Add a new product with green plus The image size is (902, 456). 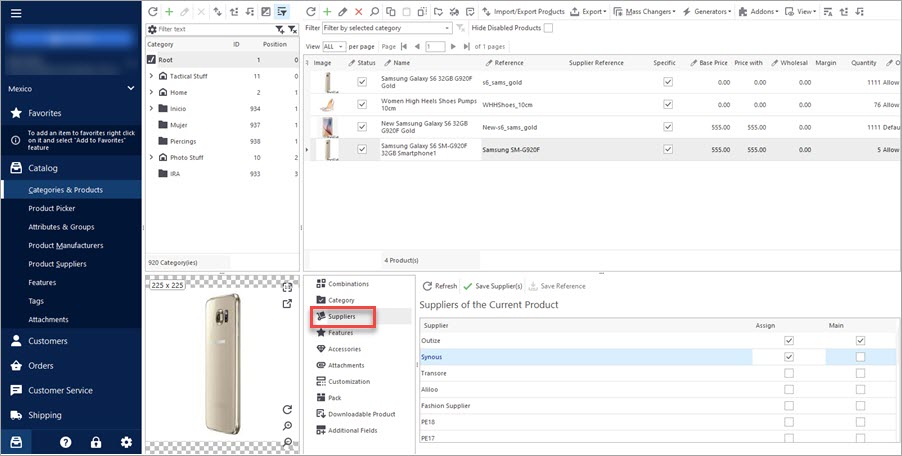327,12
